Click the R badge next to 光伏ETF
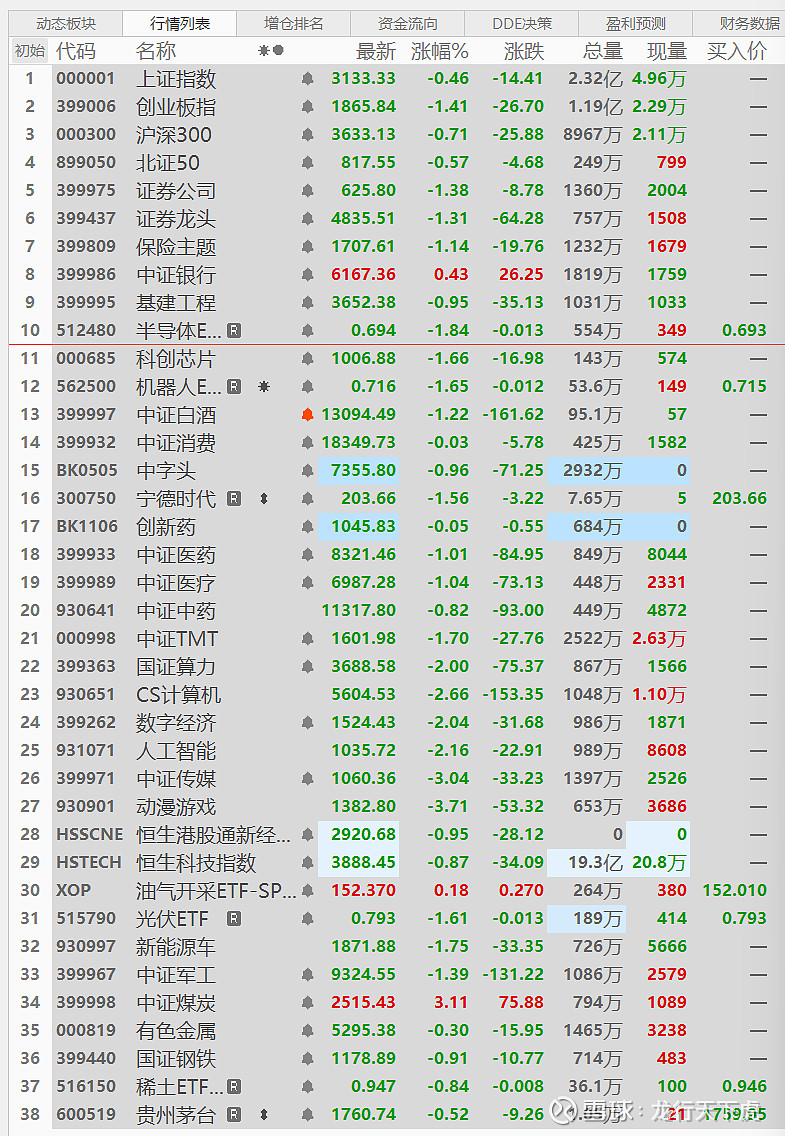785x1136 pixels. click(x=234, y=919)
